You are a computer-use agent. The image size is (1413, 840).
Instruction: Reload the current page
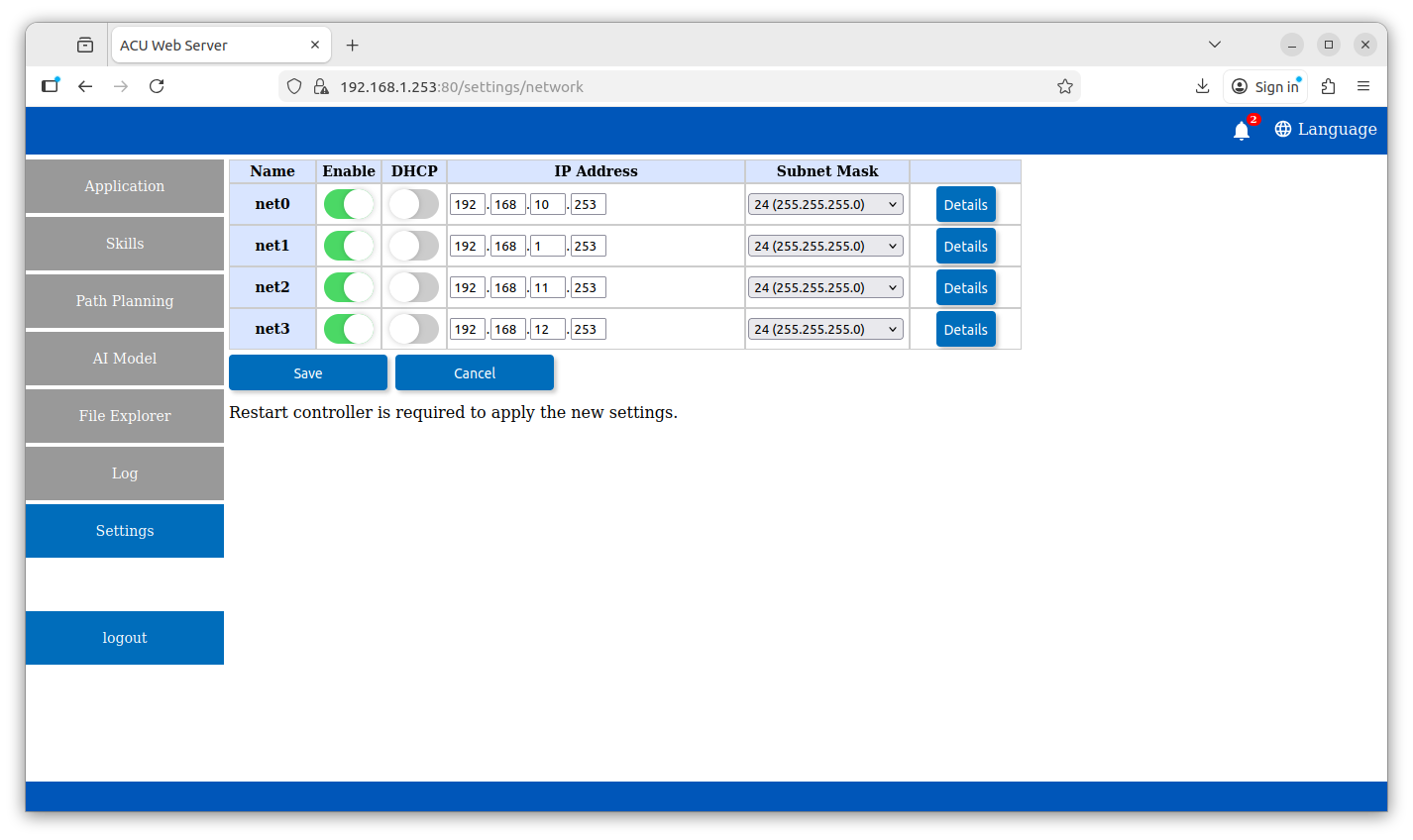click(157, 86)
